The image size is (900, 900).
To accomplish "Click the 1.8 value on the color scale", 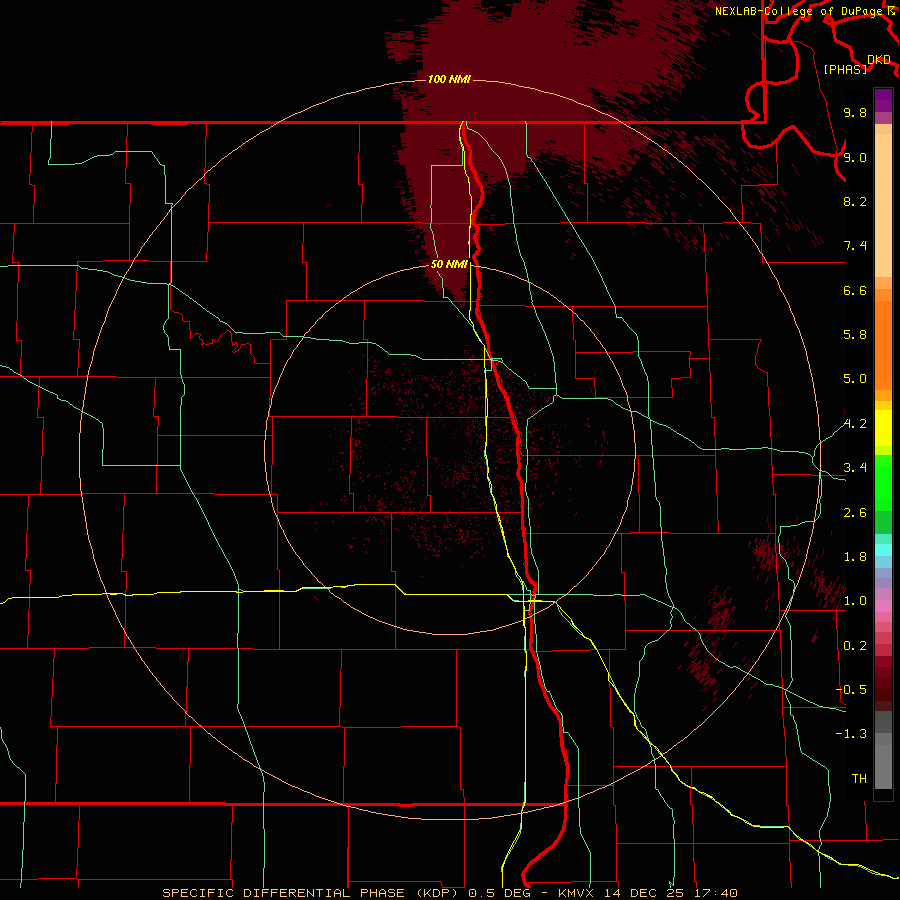I will (855, 557).
